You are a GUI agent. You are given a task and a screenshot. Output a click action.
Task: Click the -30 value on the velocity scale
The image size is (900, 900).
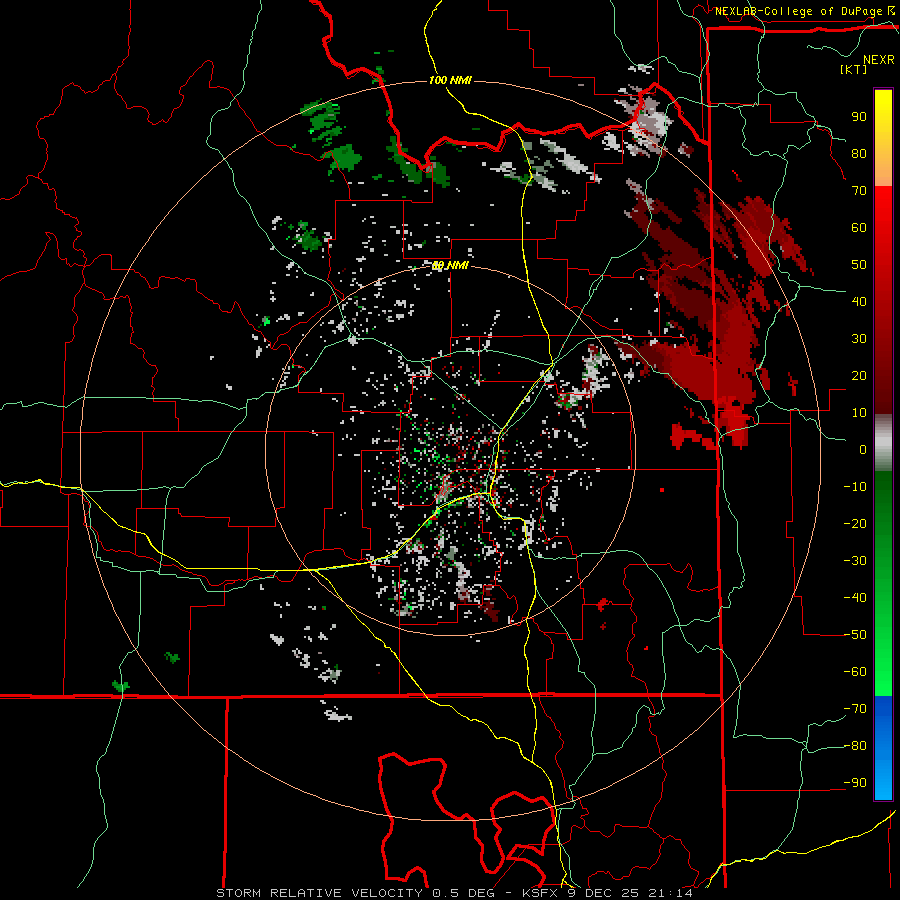[855, 561]
